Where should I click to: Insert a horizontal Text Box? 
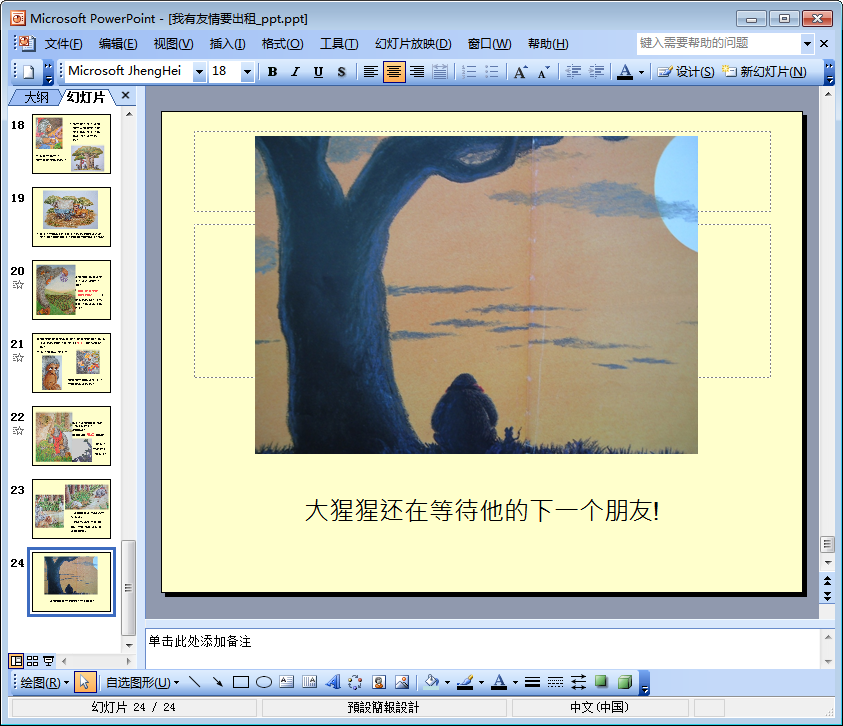(x=287, y=682)
